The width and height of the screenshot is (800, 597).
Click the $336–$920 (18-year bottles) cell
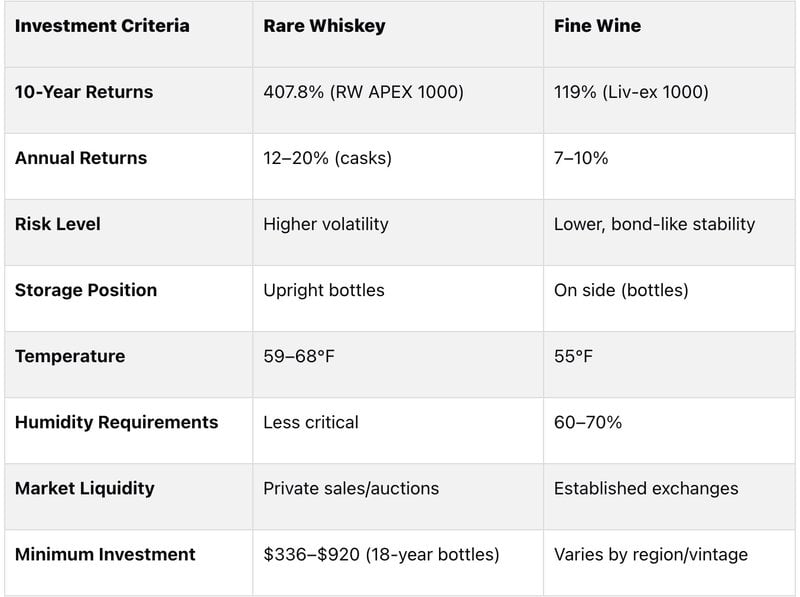coord(381,554)
